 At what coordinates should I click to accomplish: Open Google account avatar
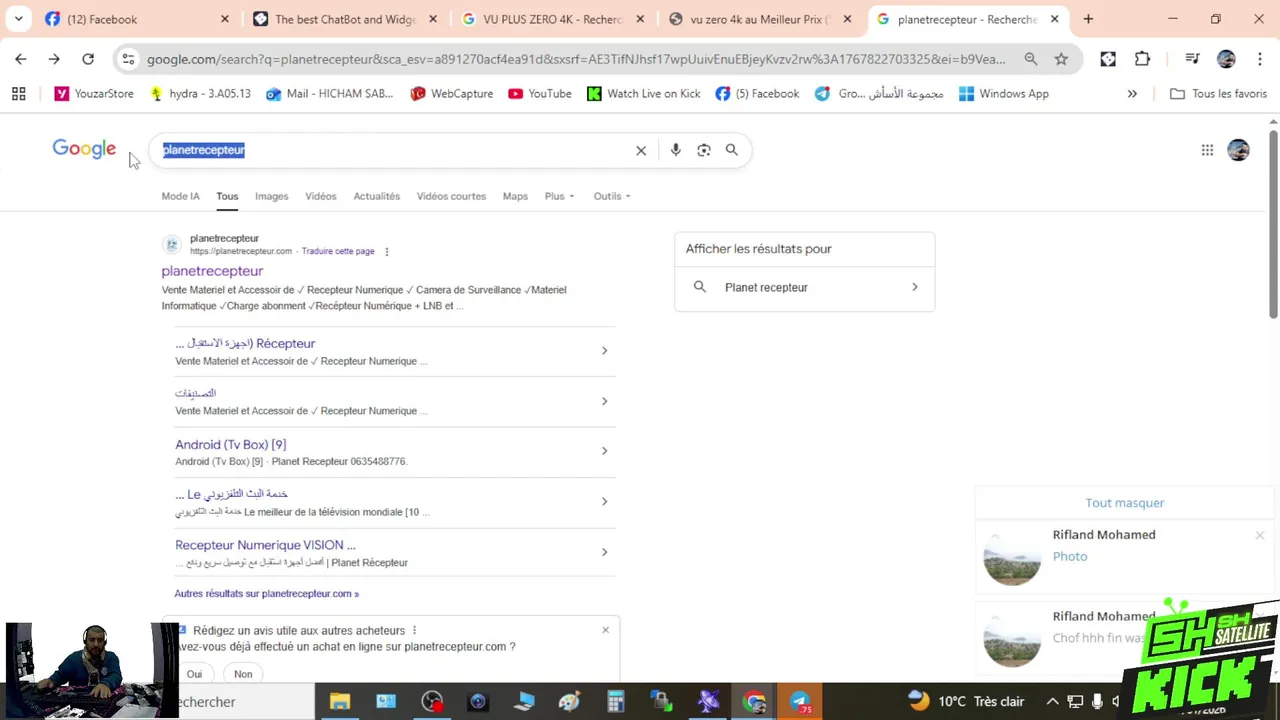coord(1238,150)
